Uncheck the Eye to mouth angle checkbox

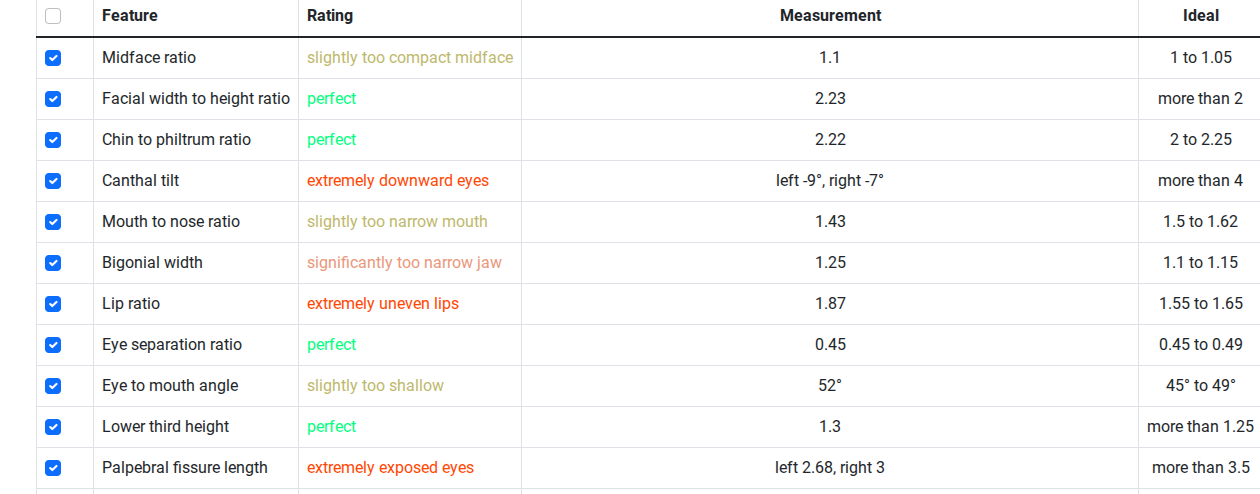tap(53, 386)
